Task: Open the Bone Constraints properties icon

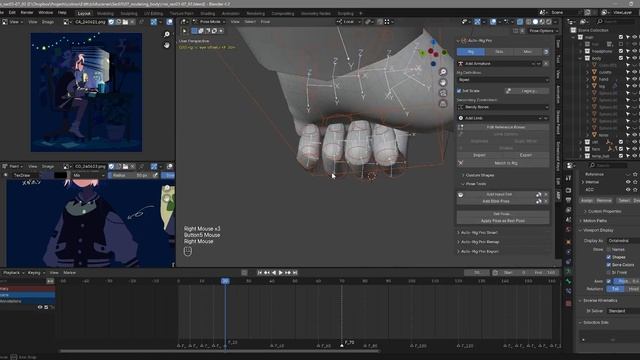Action: tap(569, 291)
